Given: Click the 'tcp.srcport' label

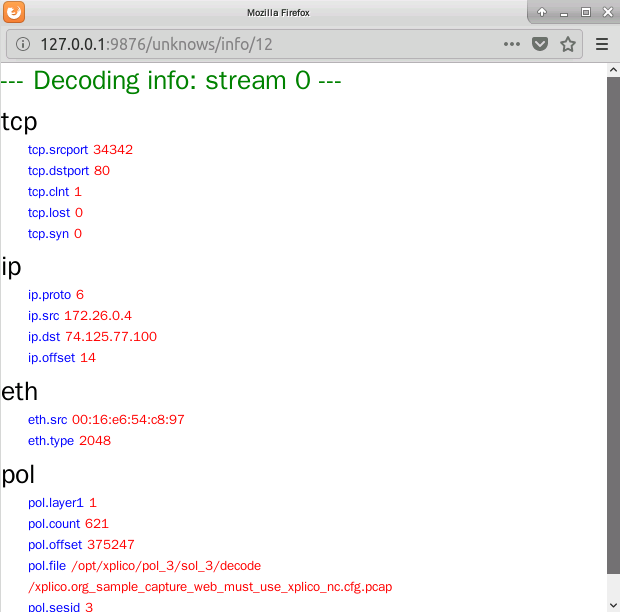Looking at the screenshot, I should pyautogui.click(x=58, y=150).
